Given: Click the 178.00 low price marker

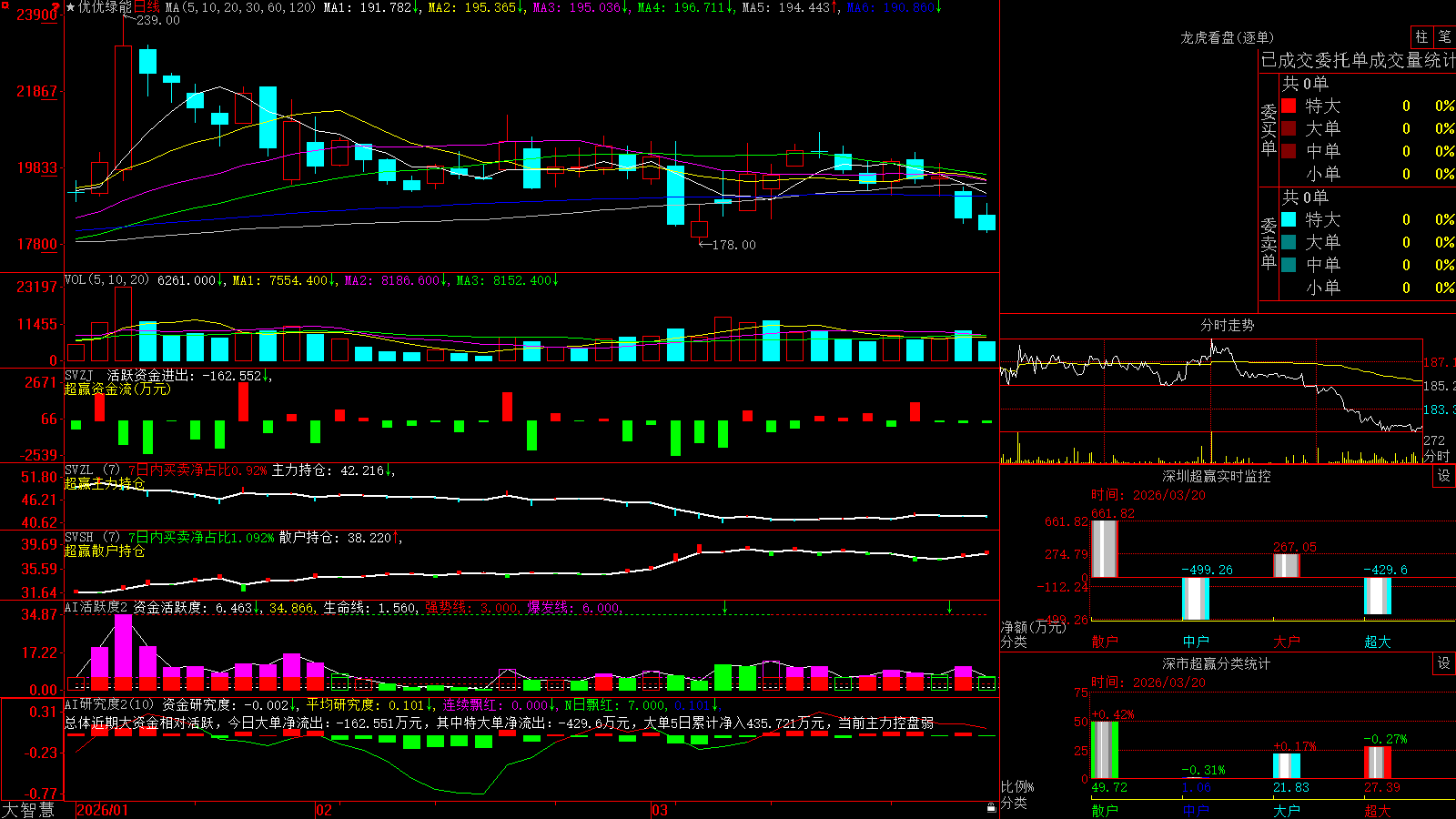Looking at the screenshot, I should coord(733,245).
